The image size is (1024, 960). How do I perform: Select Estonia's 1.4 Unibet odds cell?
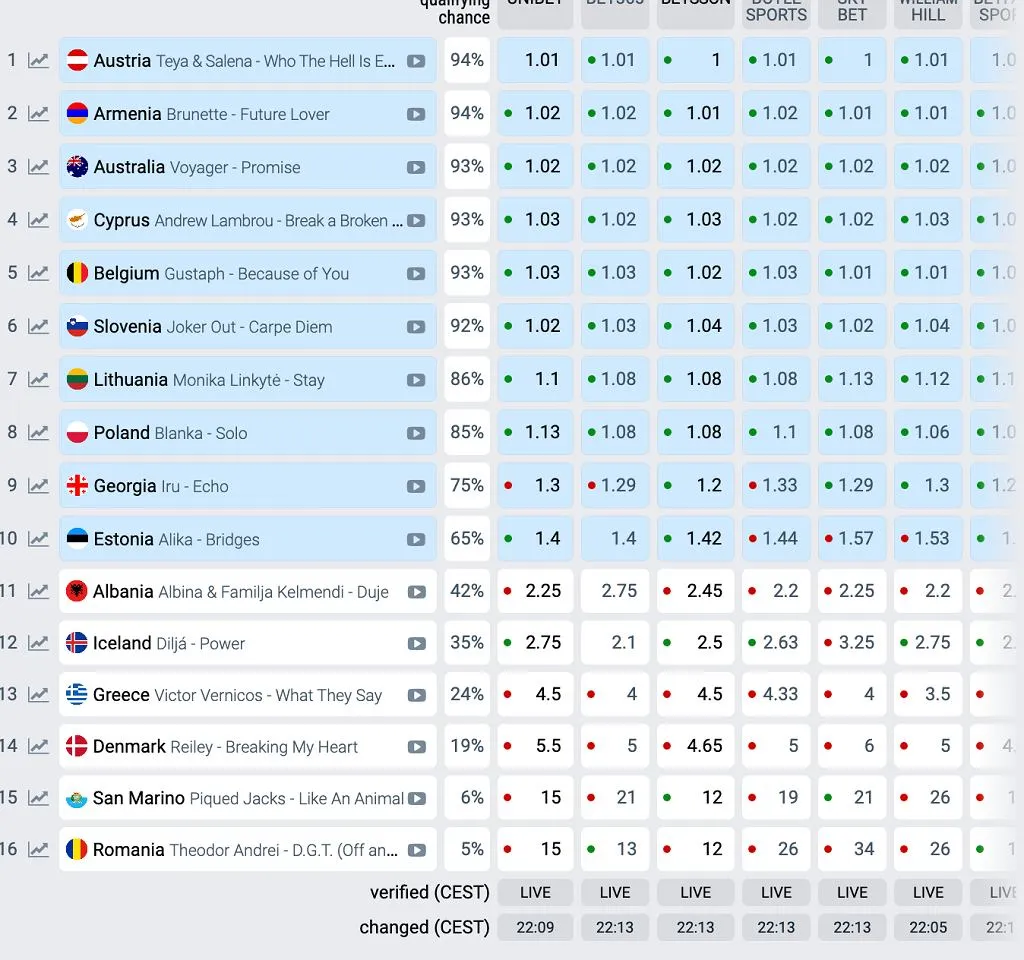[535, 538]
